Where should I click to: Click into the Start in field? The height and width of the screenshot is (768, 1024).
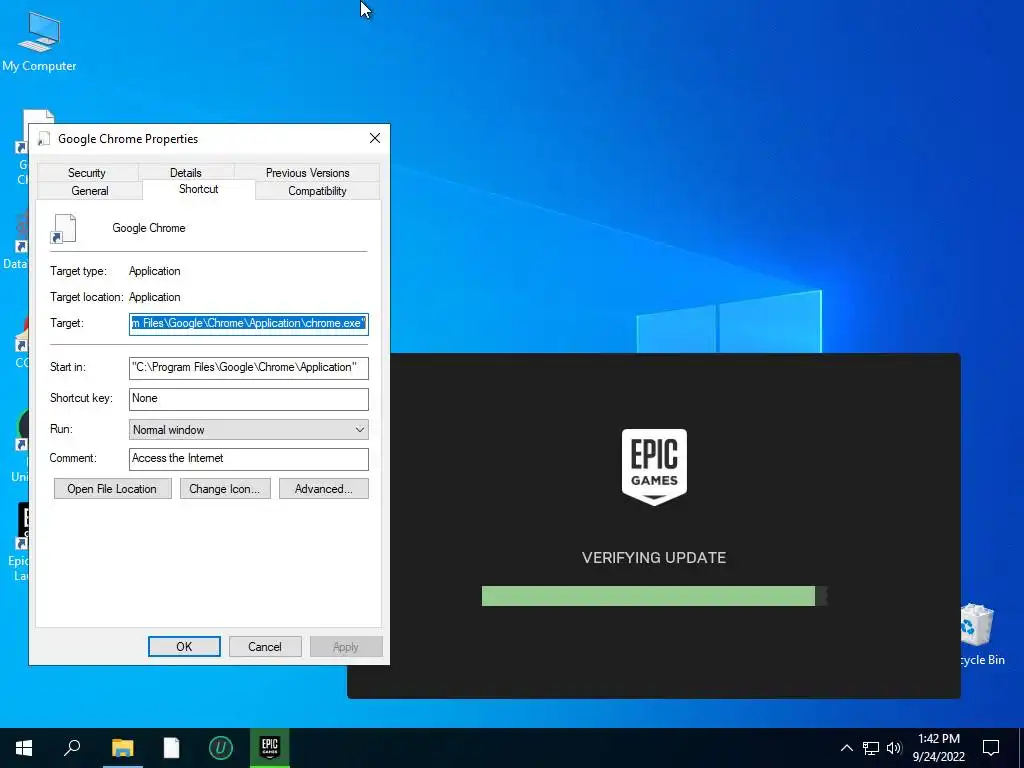pos(249,368)
